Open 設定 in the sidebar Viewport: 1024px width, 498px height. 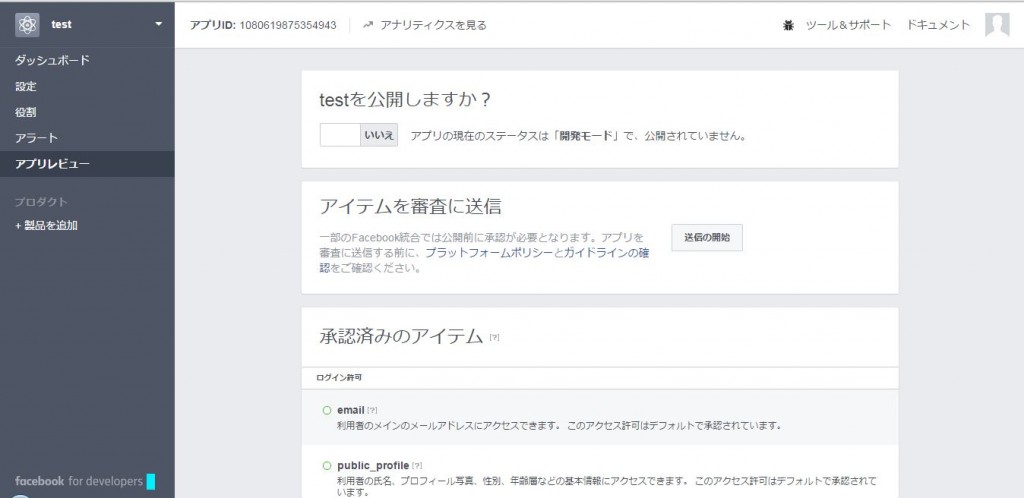coord(26,86)
